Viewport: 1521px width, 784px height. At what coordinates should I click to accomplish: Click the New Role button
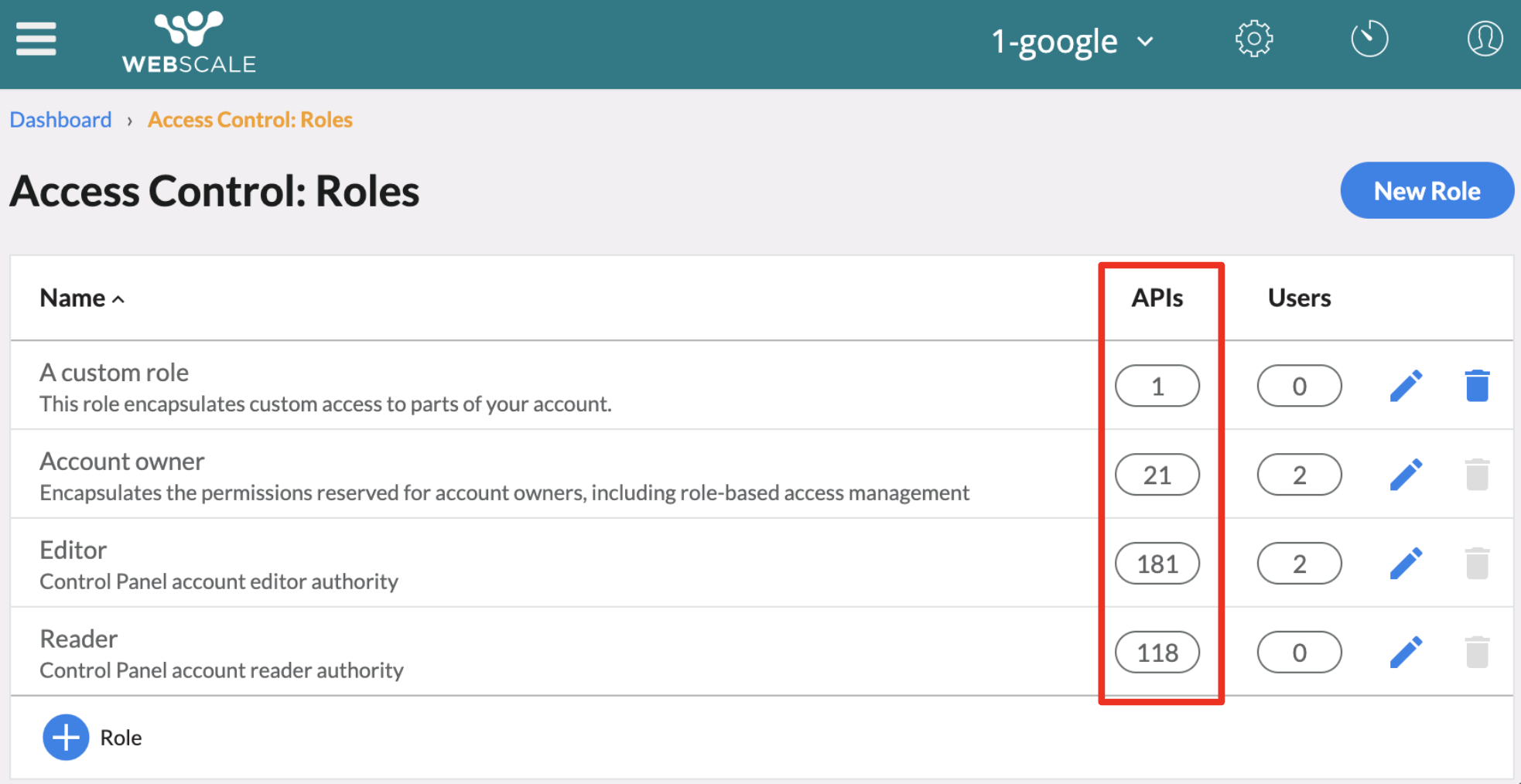click(x=1426, y=191)
